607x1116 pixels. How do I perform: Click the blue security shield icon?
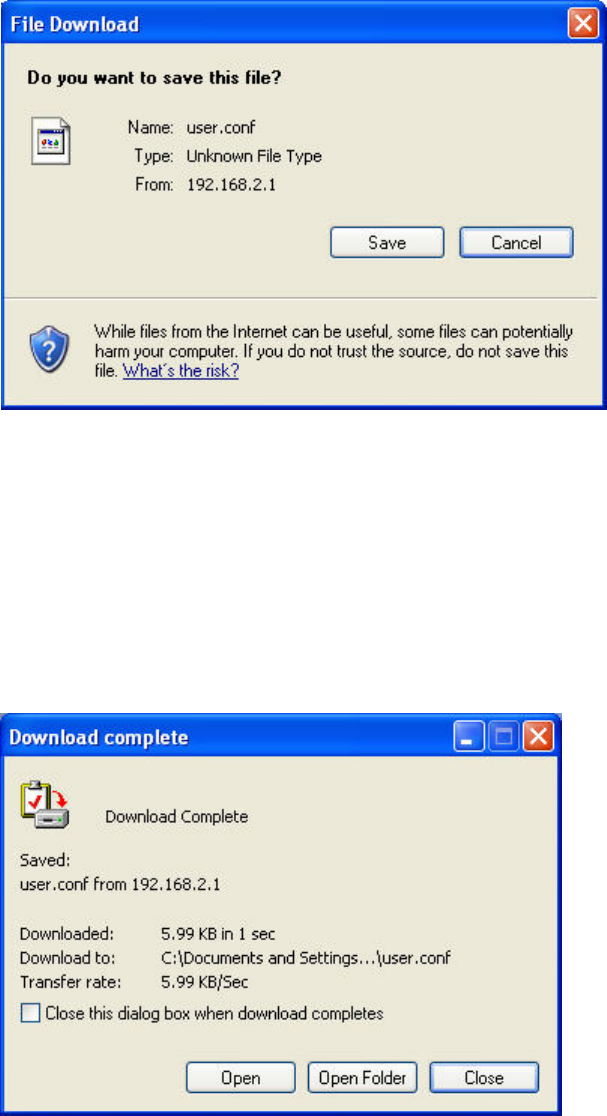click(x=49, y=347)
